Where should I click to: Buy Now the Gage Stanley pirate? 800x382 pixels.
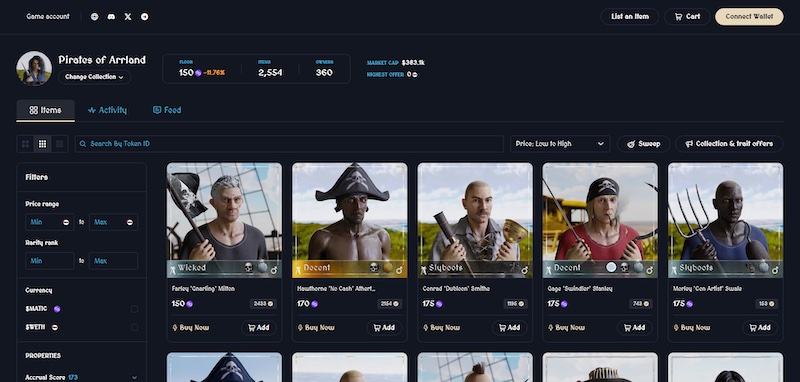tap(567, 327)
